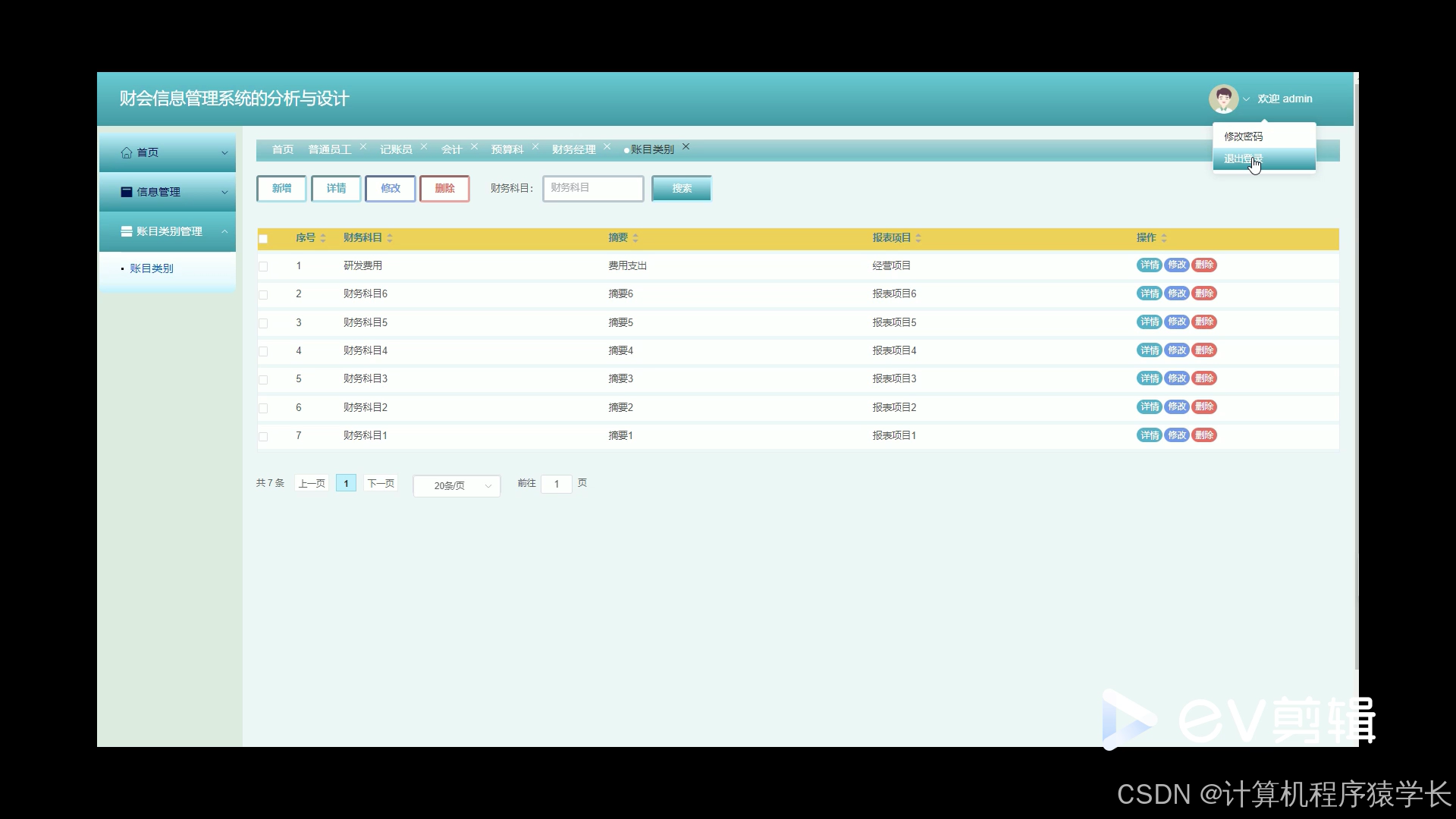Open the 20条/页 page size dropdown
Image resolution: width=1456 pixels, height=819 pixels.
[x=457, y=485]
